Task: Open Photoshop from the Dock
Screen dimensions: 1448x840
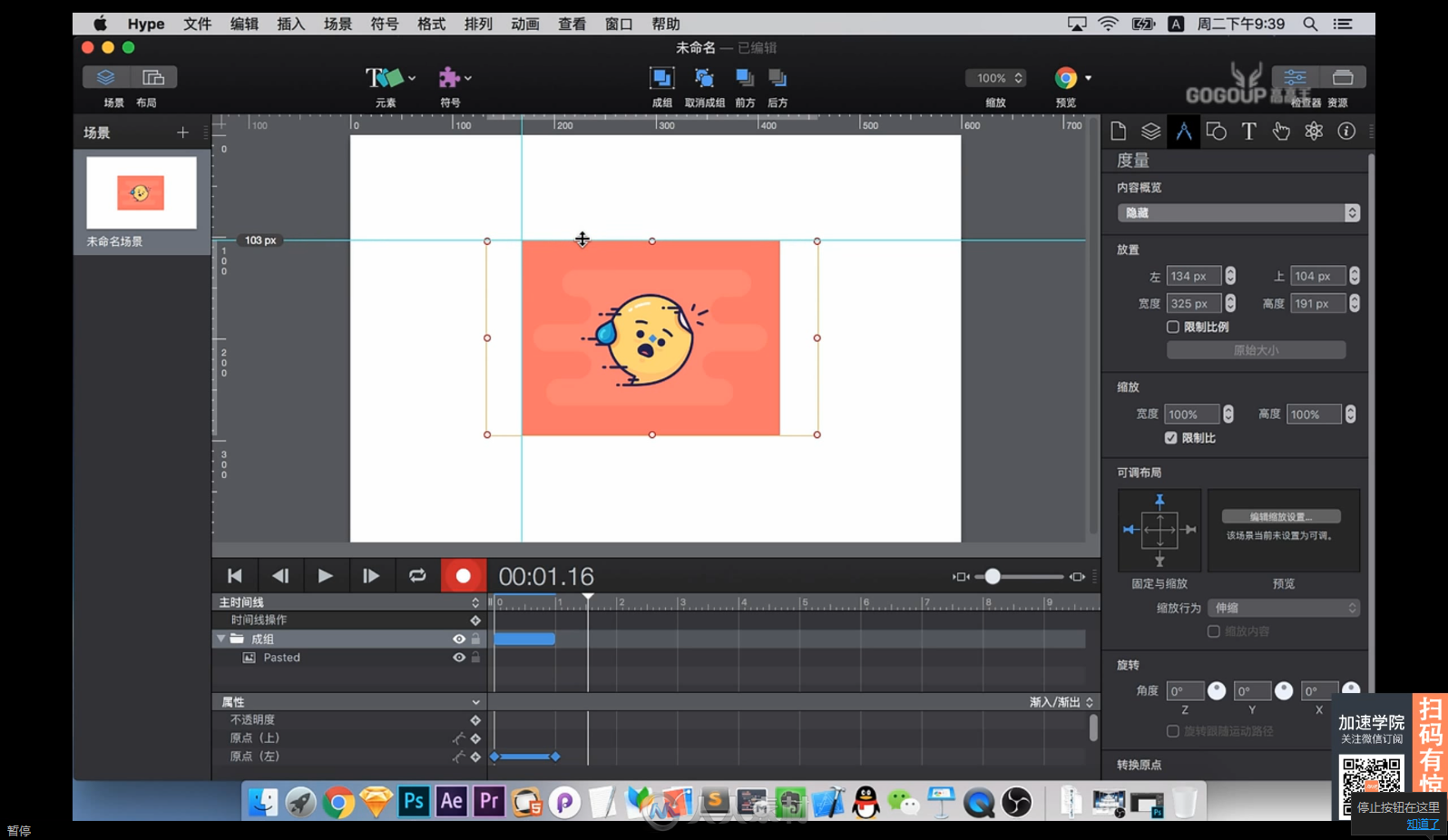Action: click(x=414, y=801)
